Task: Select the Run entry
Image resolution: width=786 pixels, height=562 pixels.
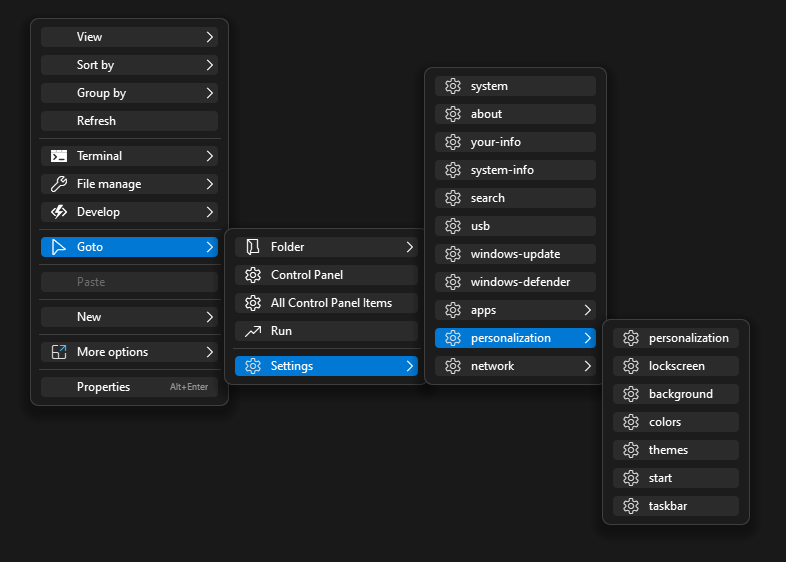Action: point(326,331)
